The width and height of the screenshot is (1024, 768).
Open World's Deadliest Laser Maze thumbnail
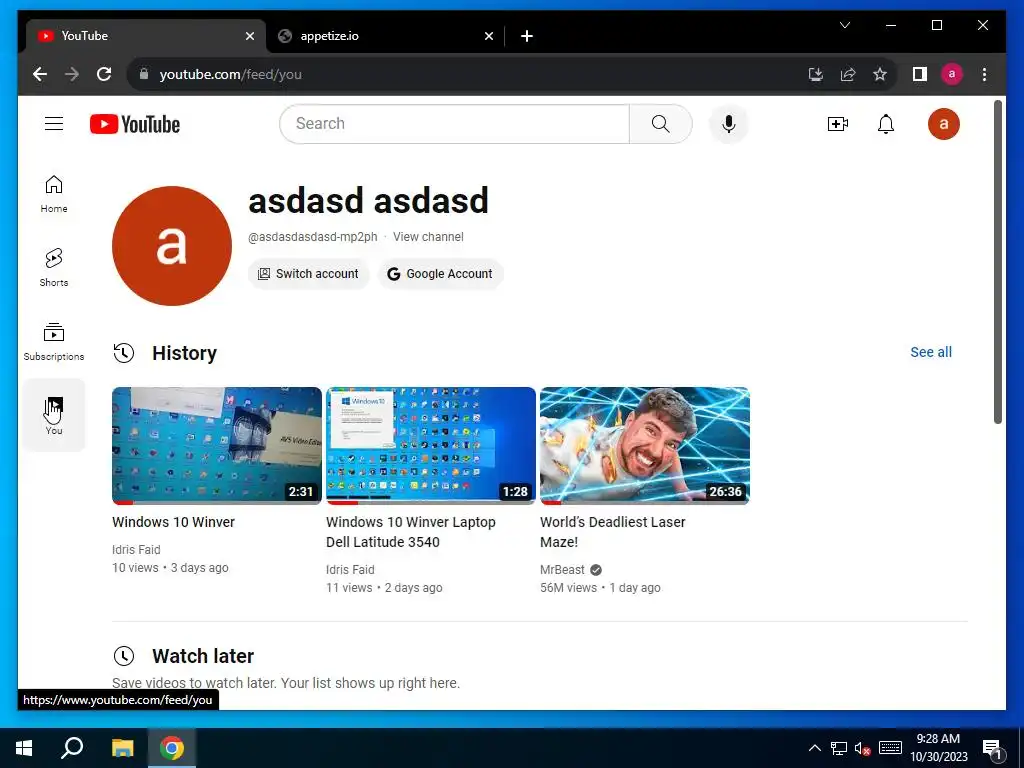coord(645,445)
